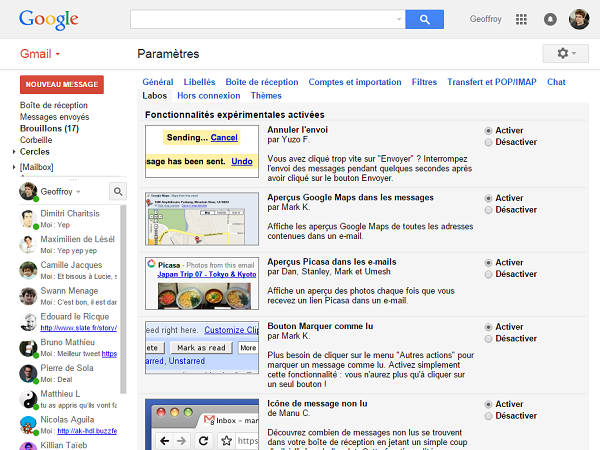Click the NOUVEAU MESSAGE button
This screenshot has height=450, width=600.
click(62, 85)
